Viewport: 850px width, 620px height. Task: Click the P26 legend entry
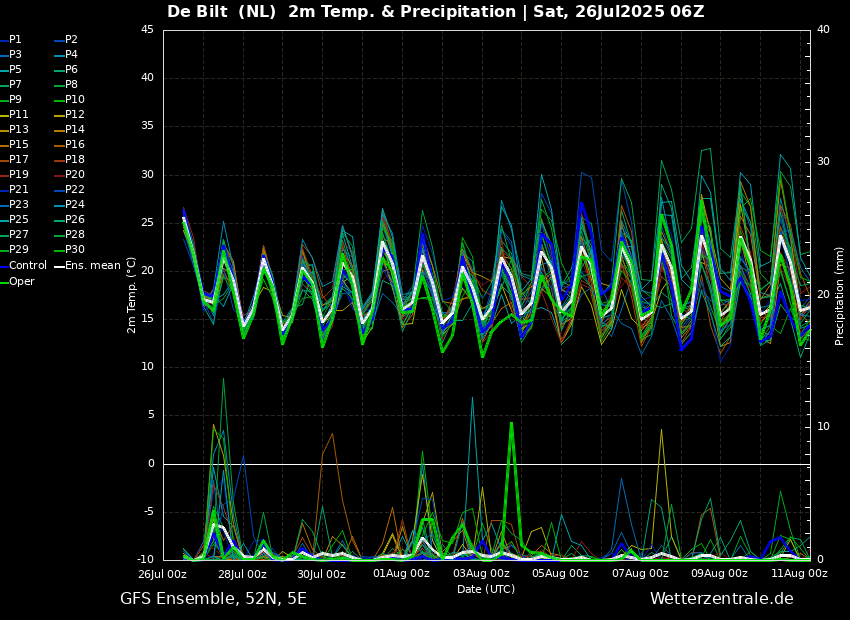click(x=69, y=219)
